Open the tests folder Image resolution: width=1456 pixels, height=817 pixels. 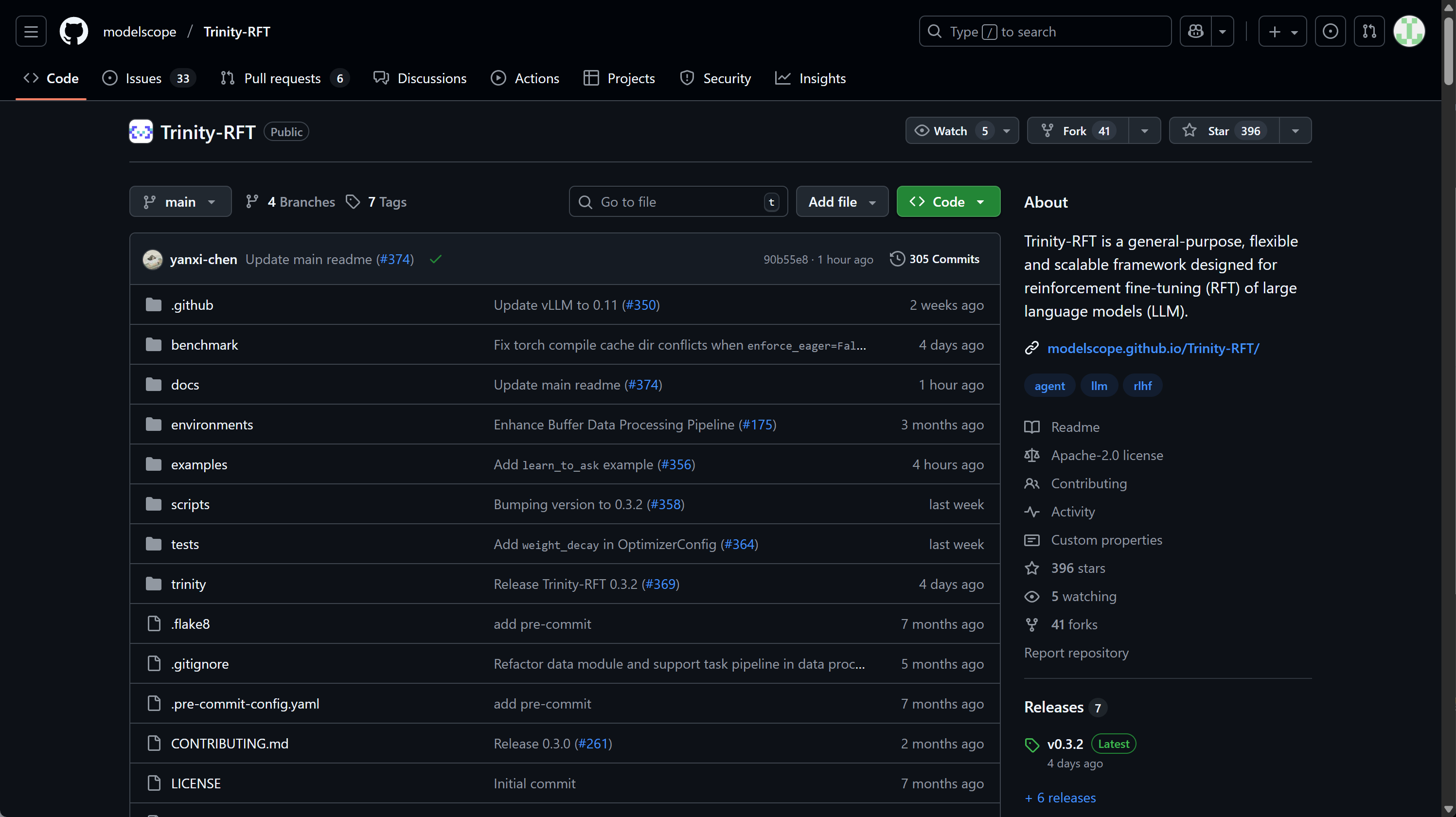tap(185, 544)
